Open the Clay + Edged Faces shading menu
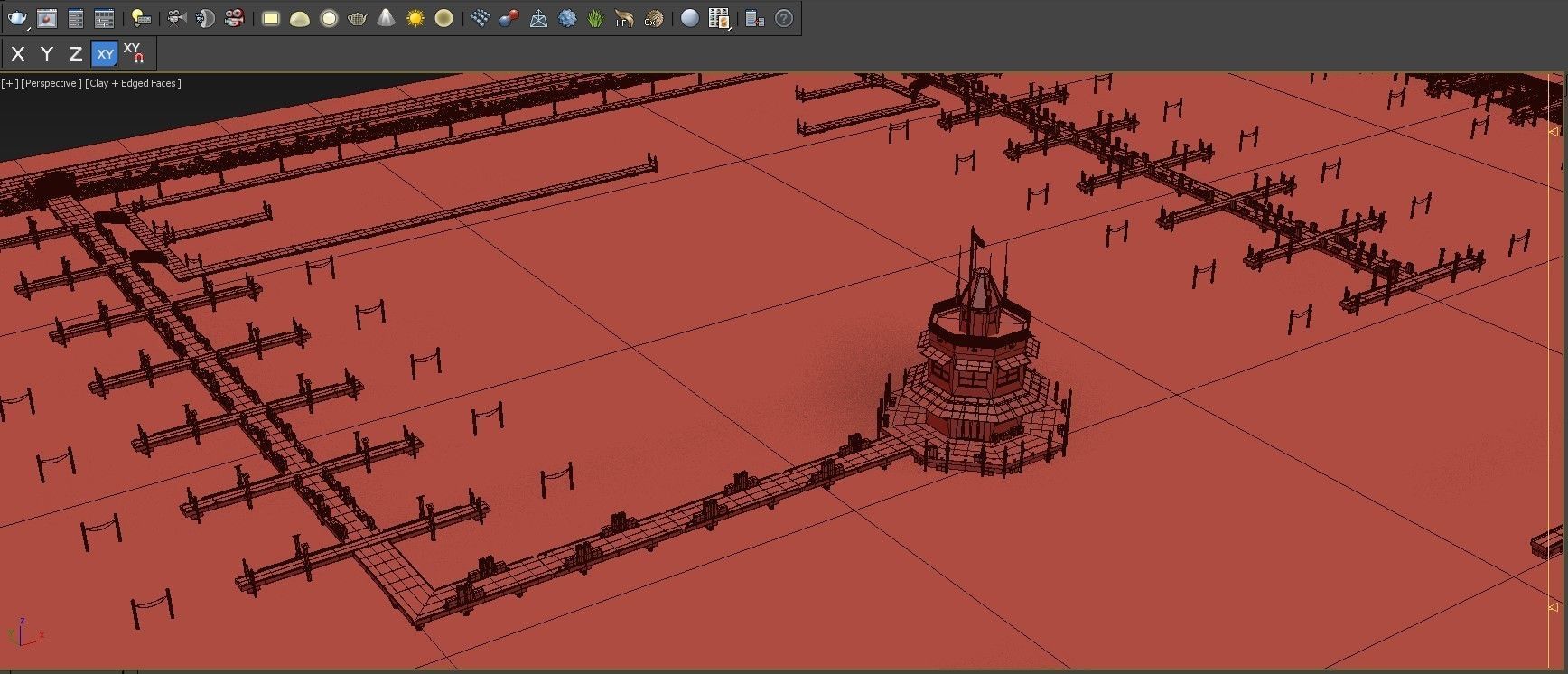1568x674 pixels. [x=134, y=83]
